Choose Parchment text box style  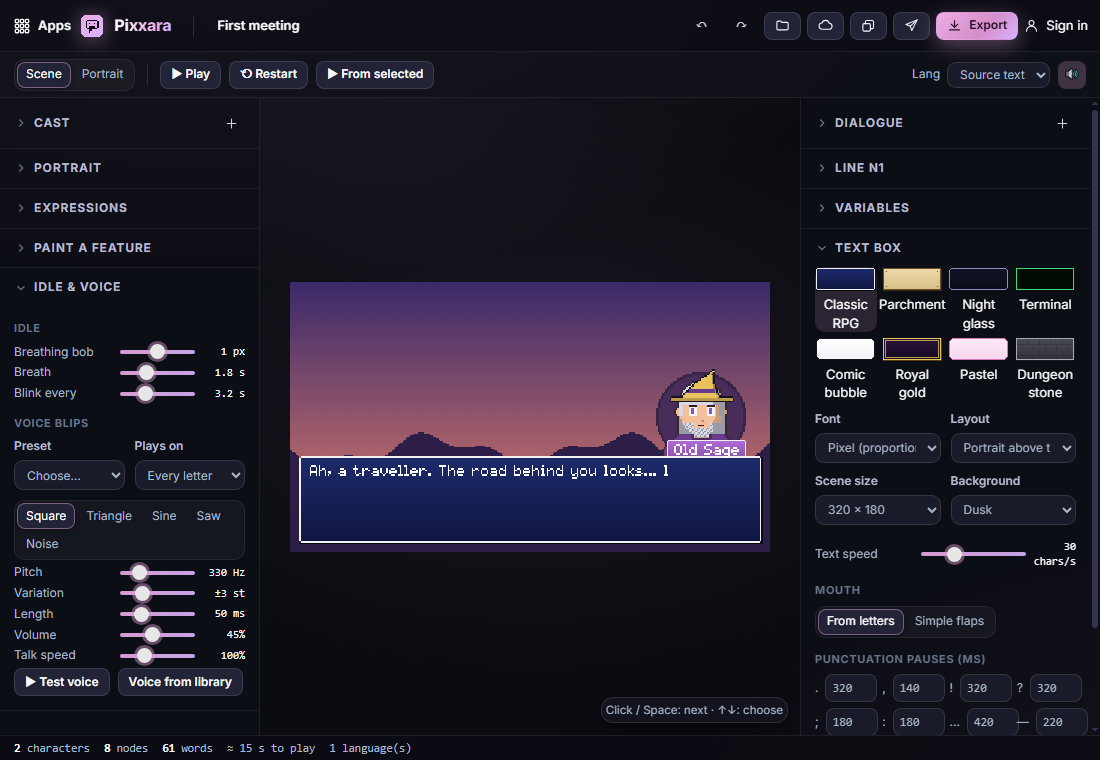912,291
